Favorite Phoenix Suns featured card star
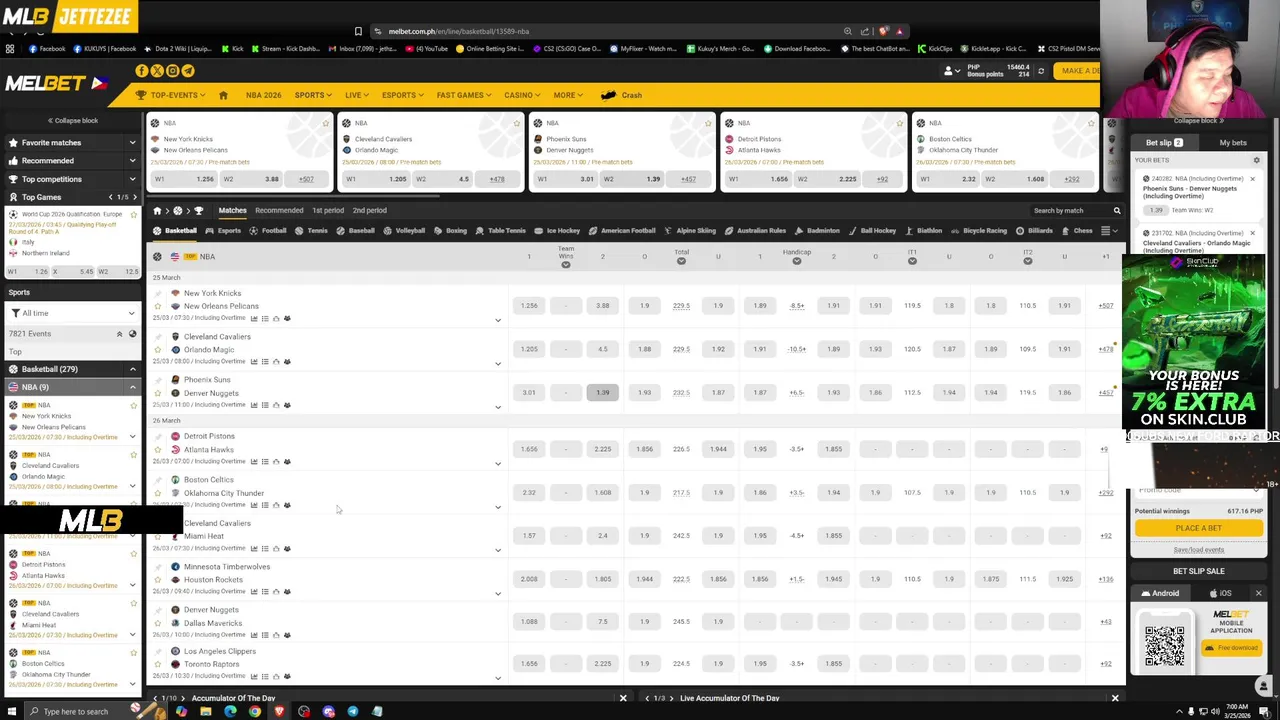The width and height of the screenshot is (1280, 720). pyautogui.click(x=708, y=123)
